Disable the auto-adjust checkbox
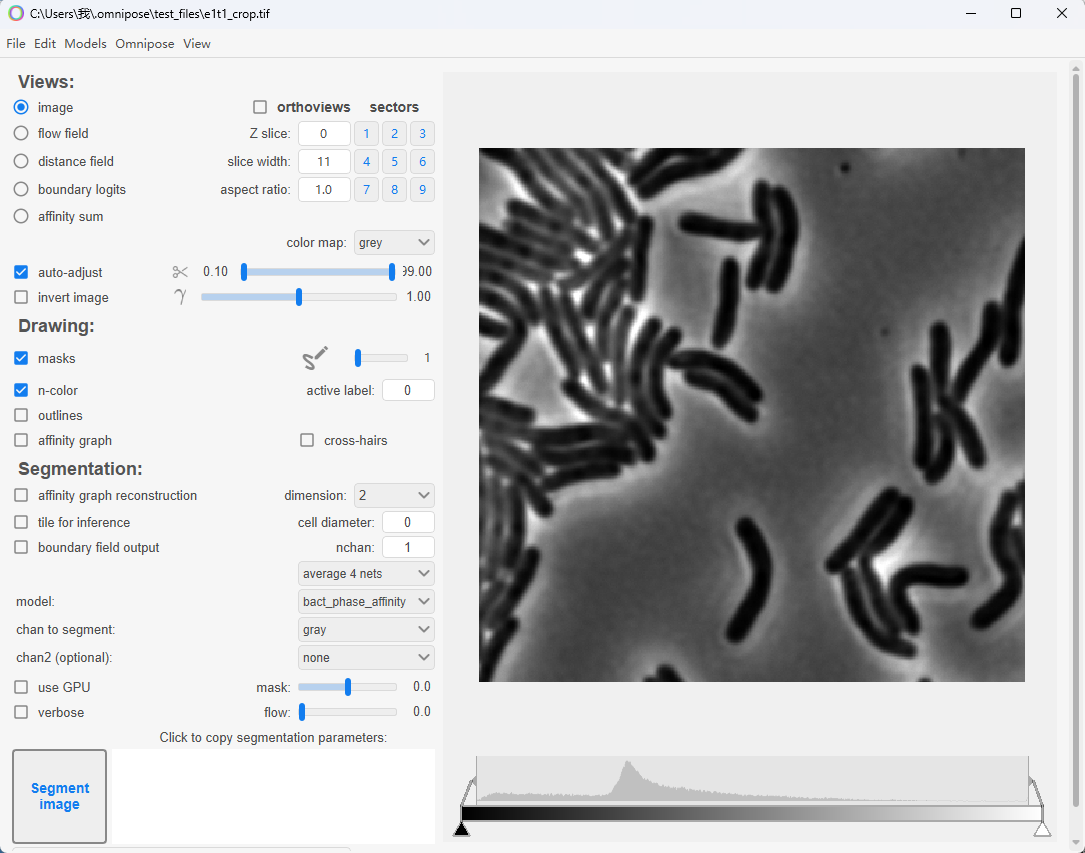1085x853 pixels. (21, 272)
